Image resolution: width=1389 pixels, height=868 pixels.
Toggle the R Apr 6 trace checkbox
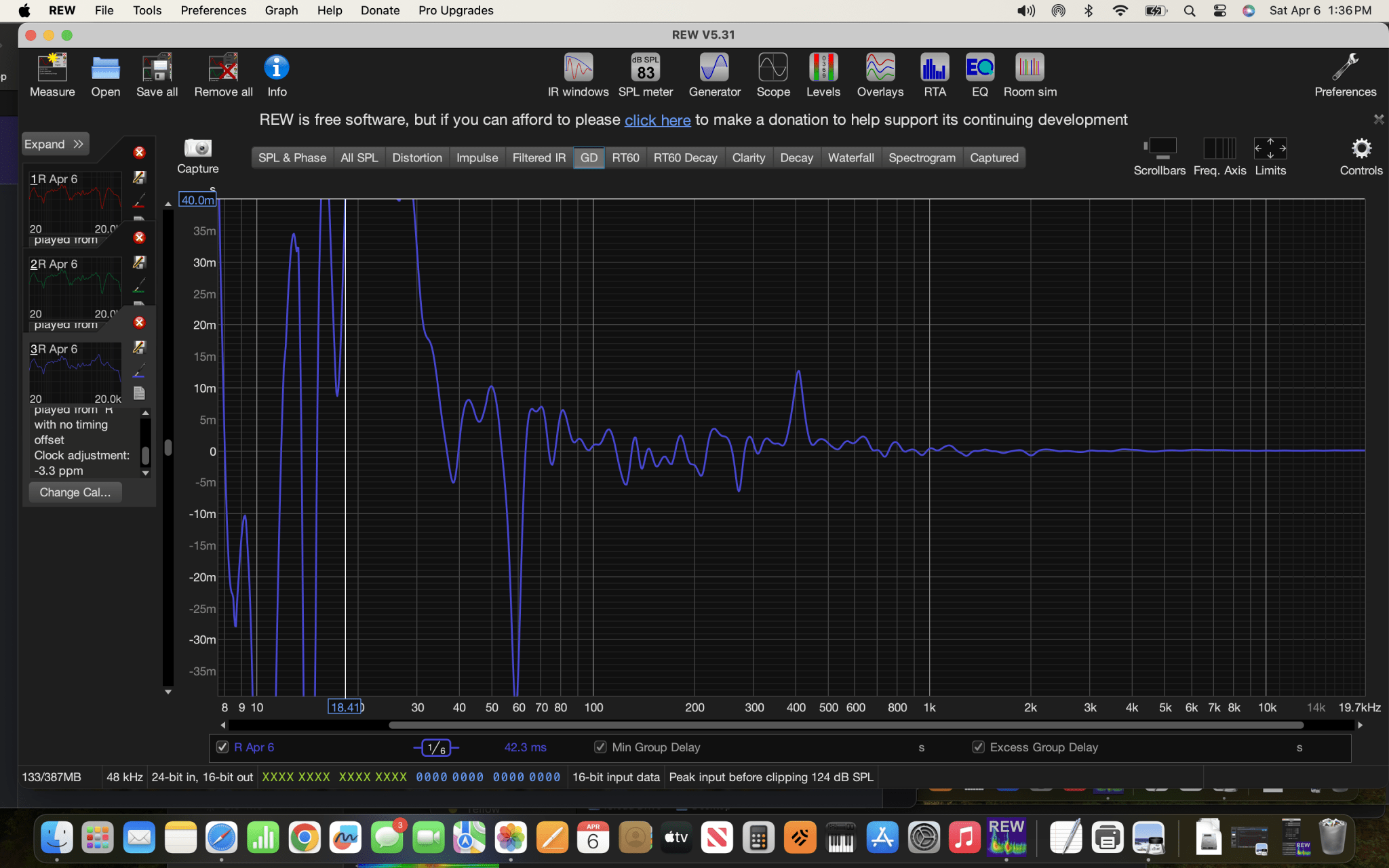pos(222,747)
